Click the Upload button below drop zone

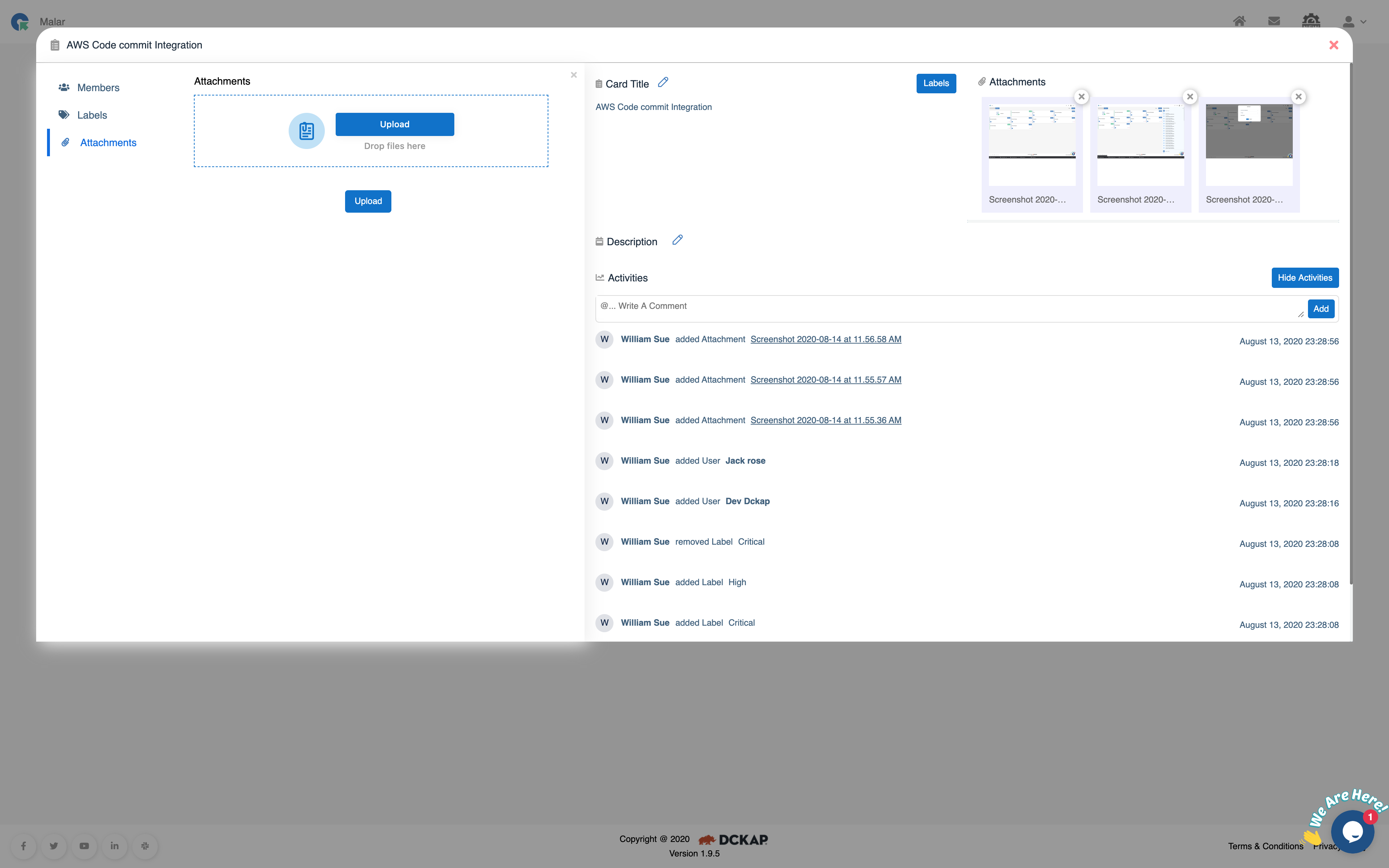368,201
